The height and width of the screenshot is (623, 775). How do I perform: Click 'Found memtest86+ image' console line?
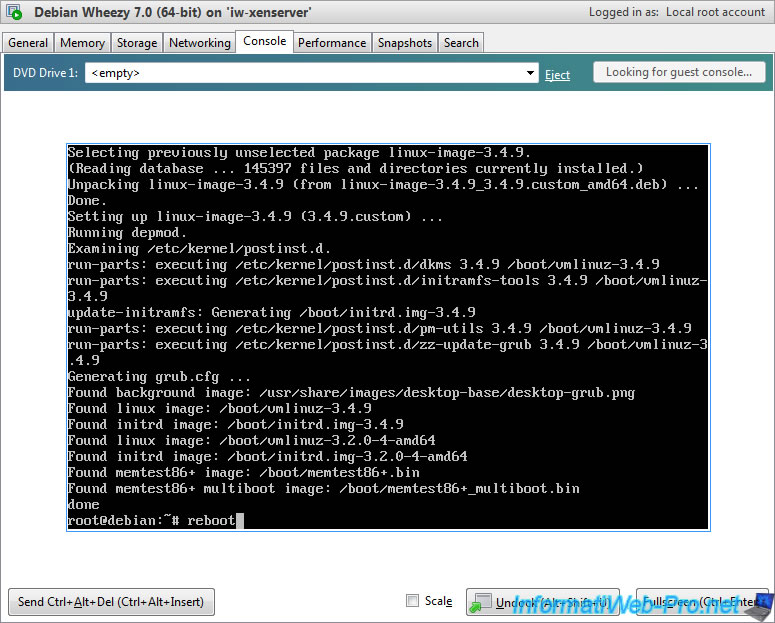tap(243, 472)
